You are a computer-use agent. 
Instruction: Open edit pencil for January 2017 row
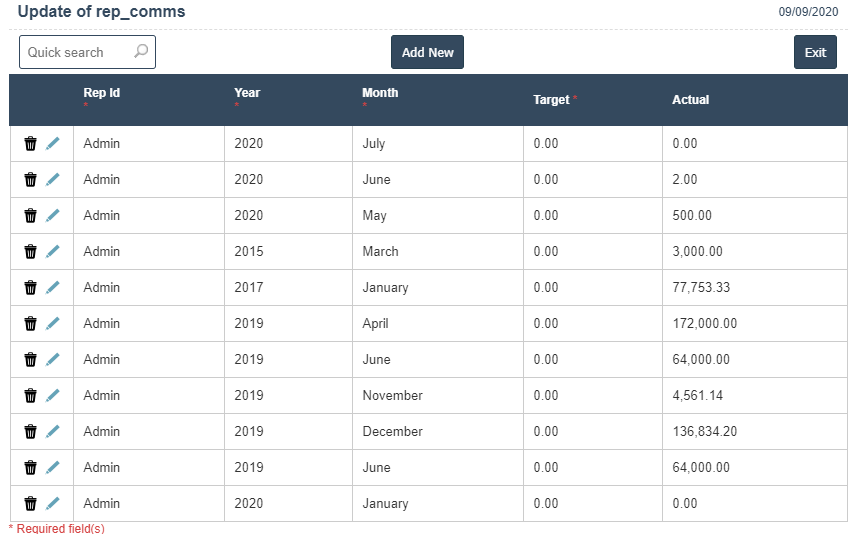click(x=53, y=288)
